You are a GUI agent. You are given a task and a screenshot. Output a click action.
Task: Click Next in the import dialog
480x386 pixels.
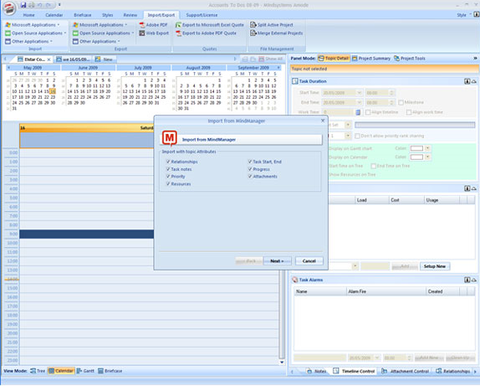pyautogui.click(x=277, y=261)
